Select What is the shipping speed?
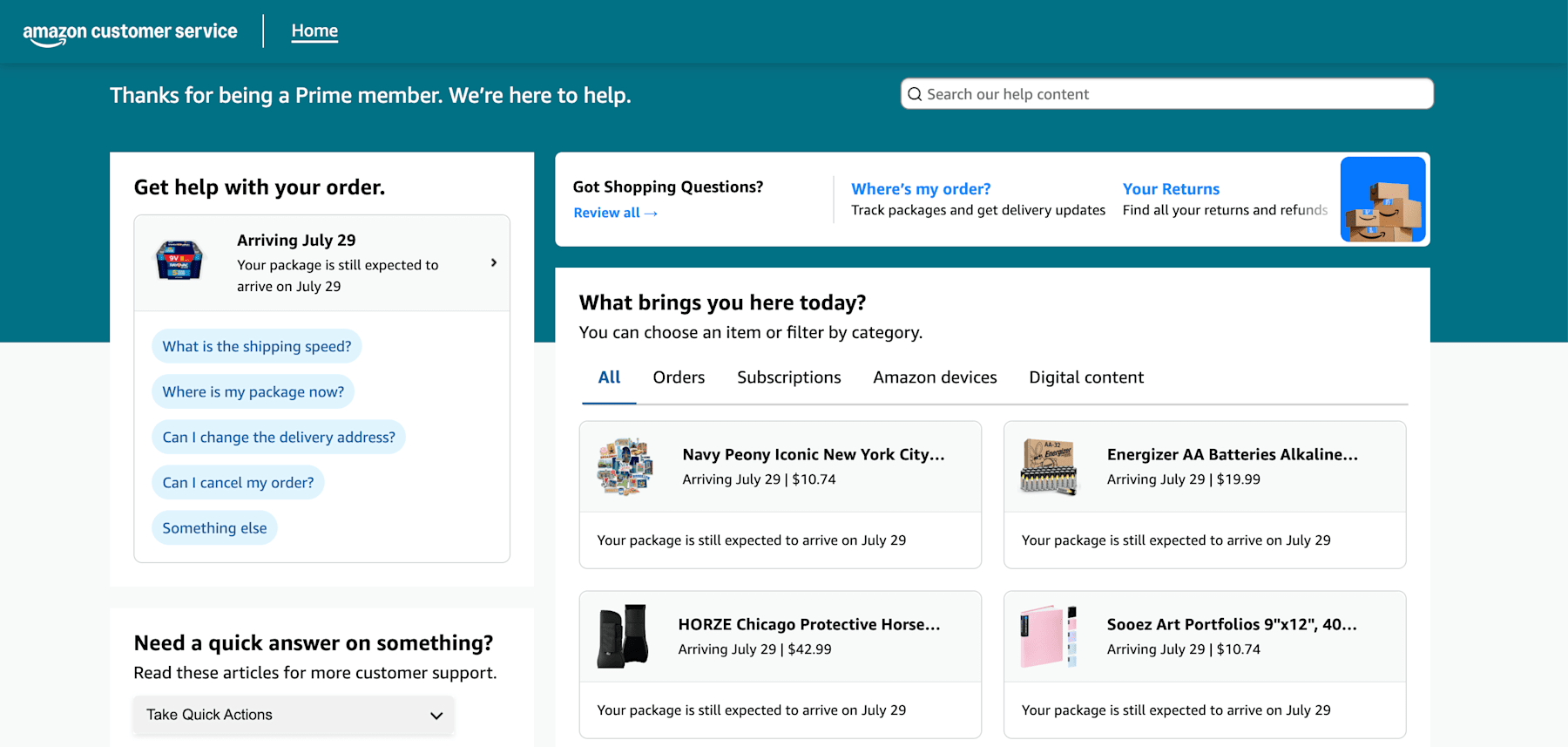Image resolution: width=1568 pixels, height=747 pixels. pos(257,346)
